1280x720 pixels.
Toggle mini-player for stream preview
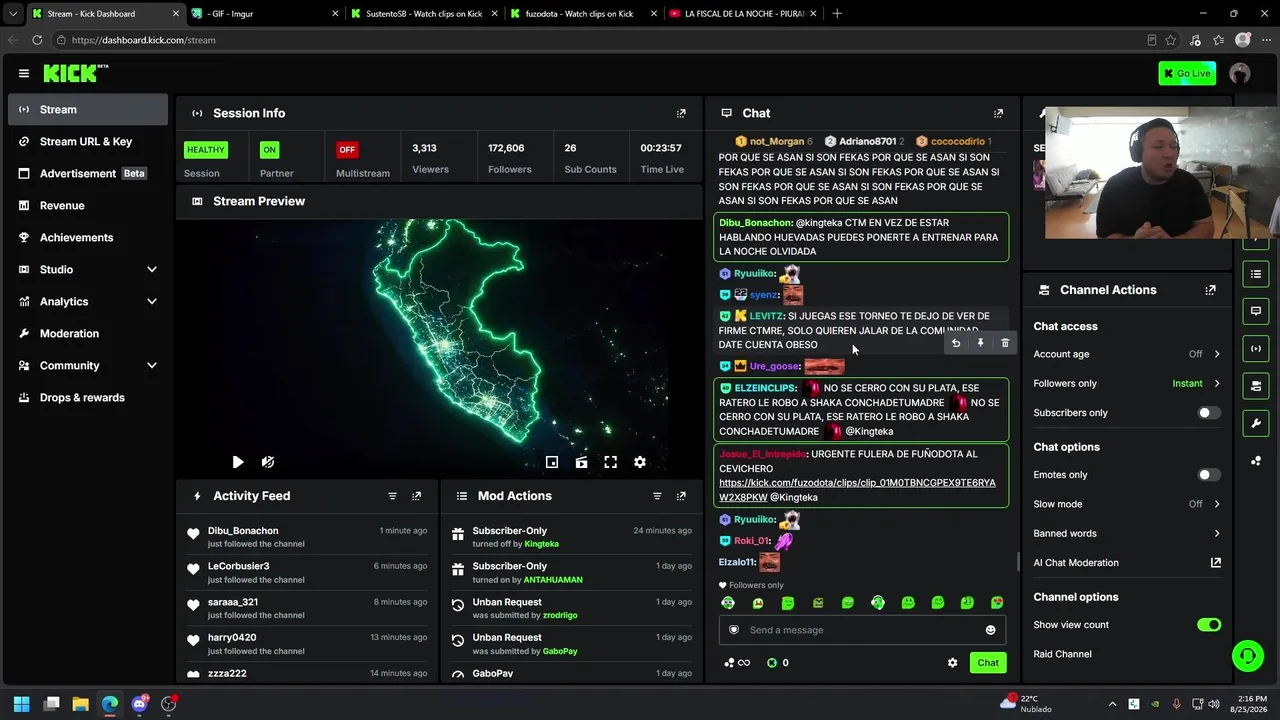[x=552, y=462]
